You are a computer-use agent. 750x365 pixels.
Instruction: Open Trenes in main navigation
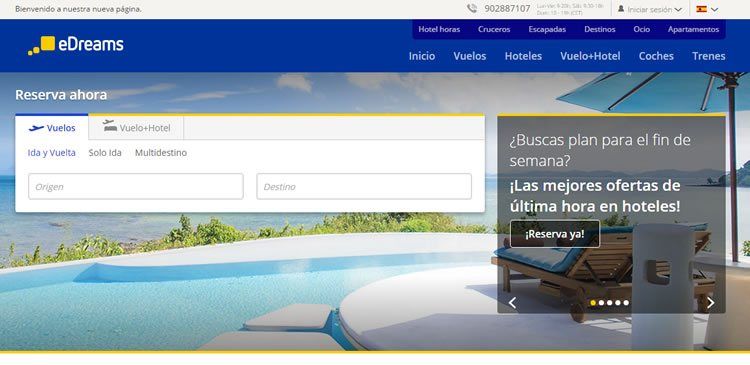pyautogui.click(x=709, y=56)
